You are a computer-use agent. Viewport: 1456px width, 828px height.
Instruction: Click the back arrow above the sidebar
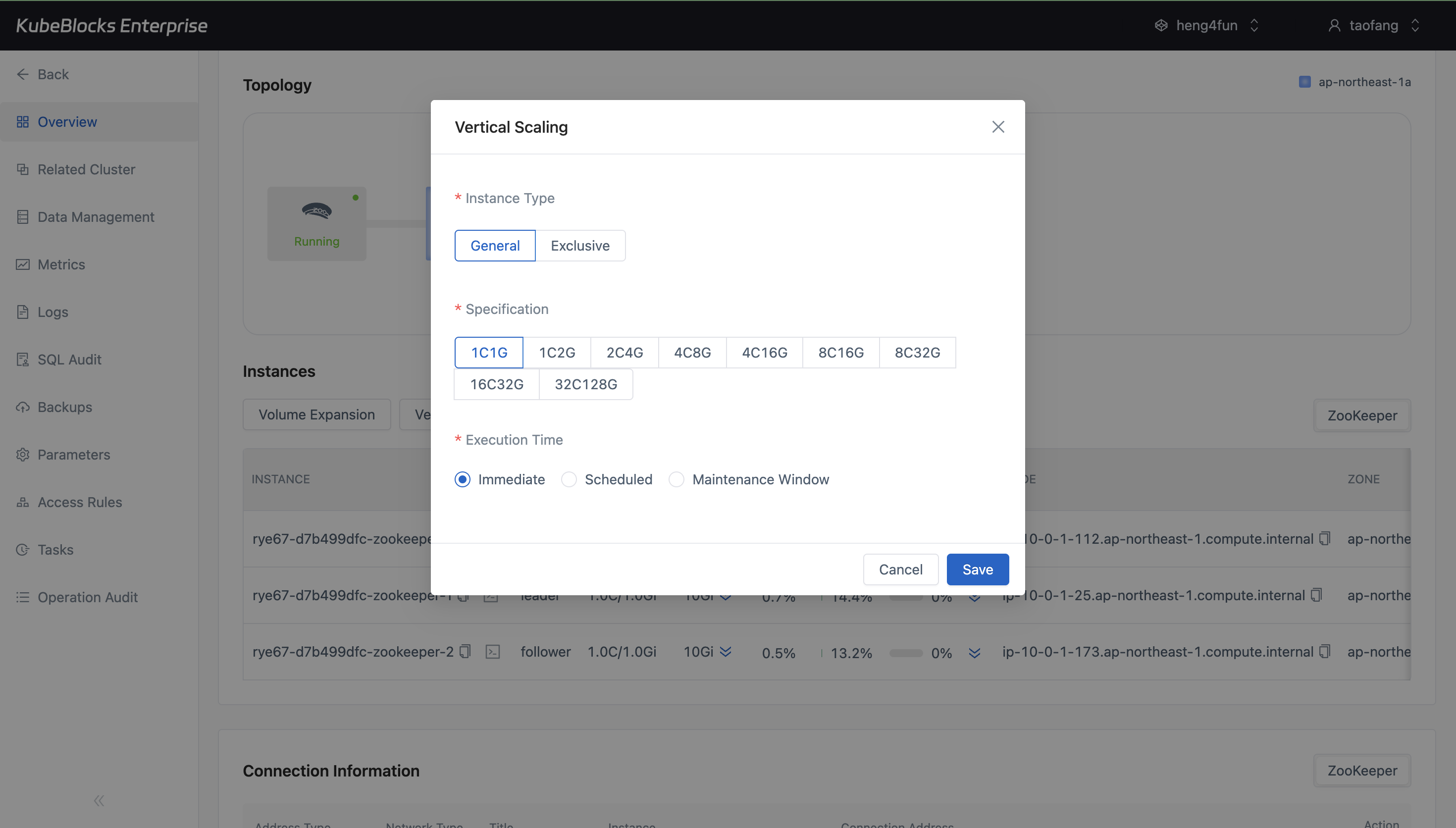23,74
